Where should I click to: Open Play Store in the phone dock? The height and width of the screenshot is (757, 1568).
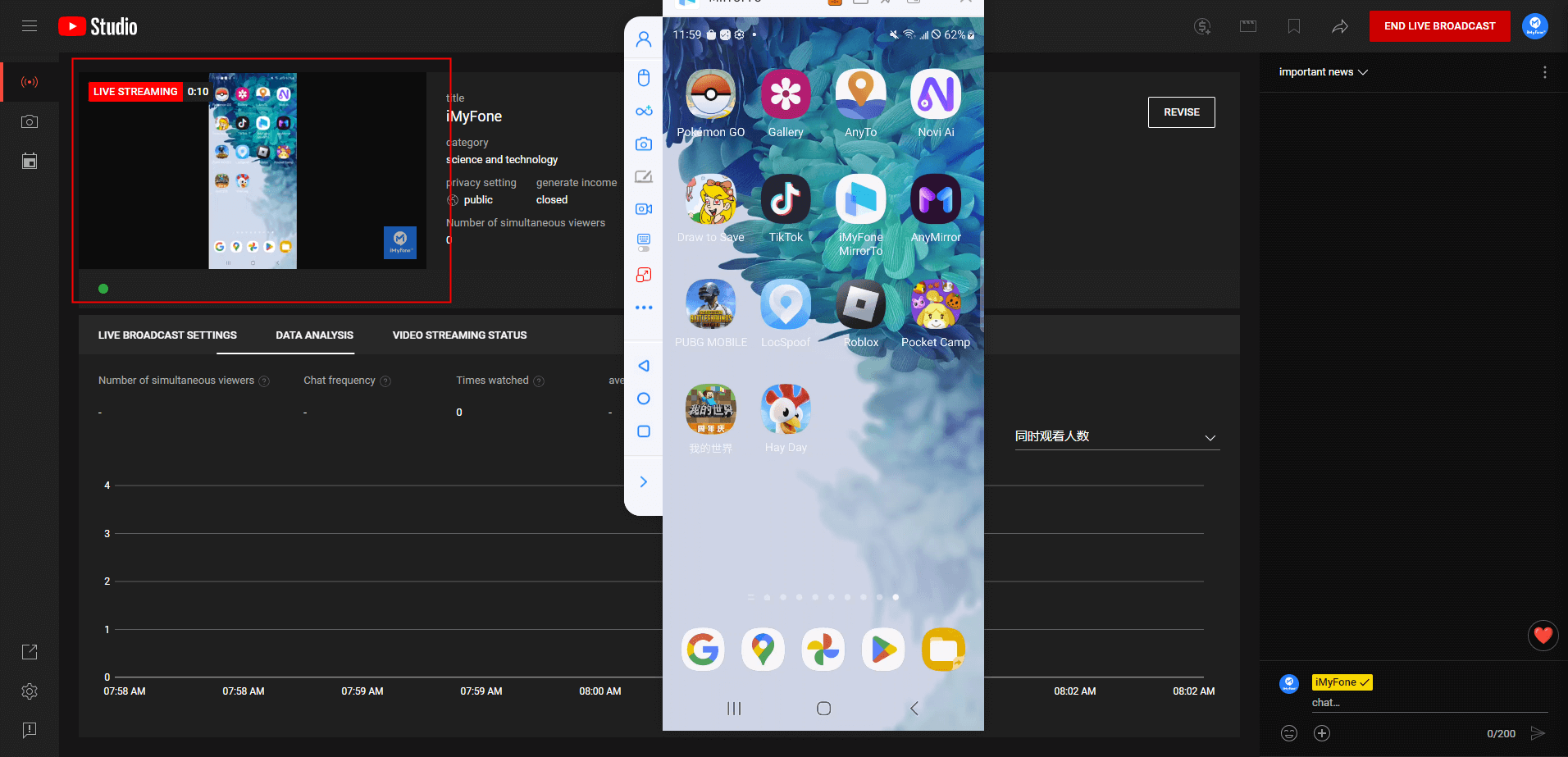(883, 650)
